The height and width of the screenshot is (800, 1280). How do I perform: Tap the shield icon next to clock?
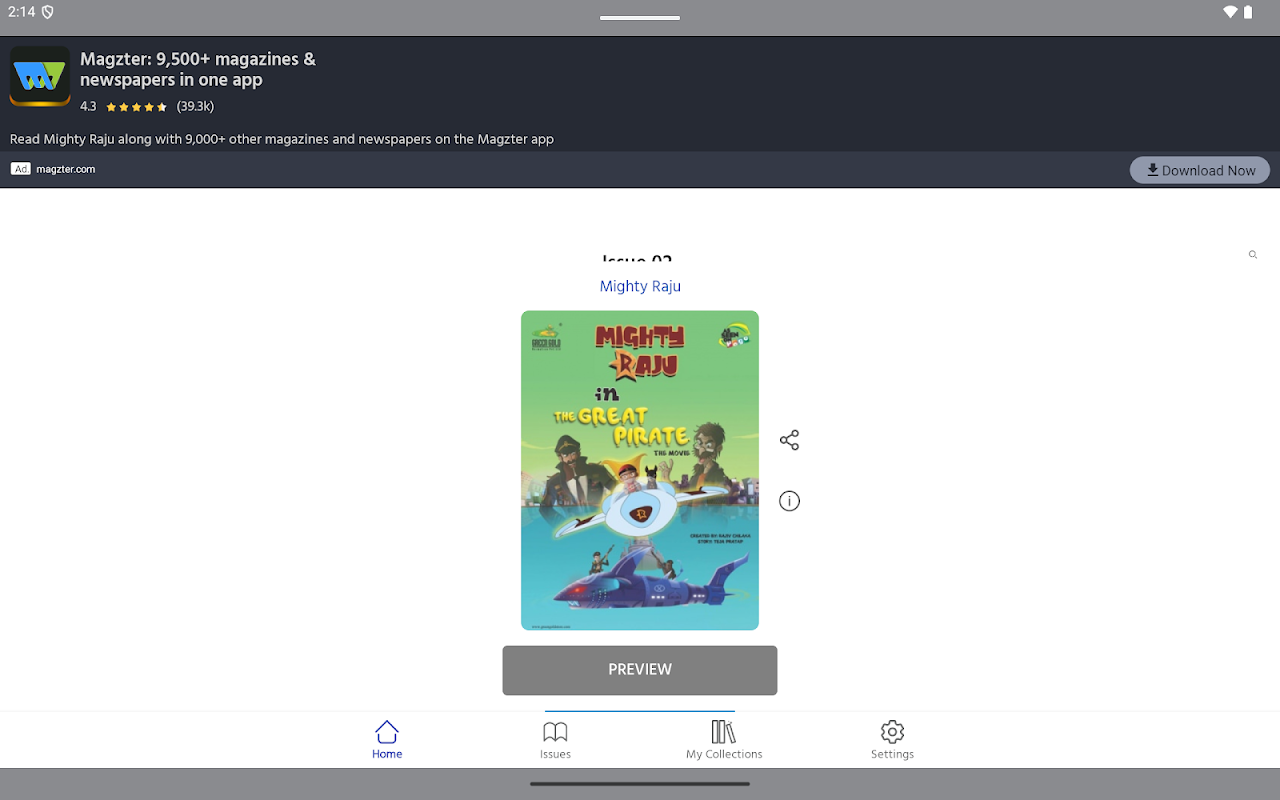[47, 12]
